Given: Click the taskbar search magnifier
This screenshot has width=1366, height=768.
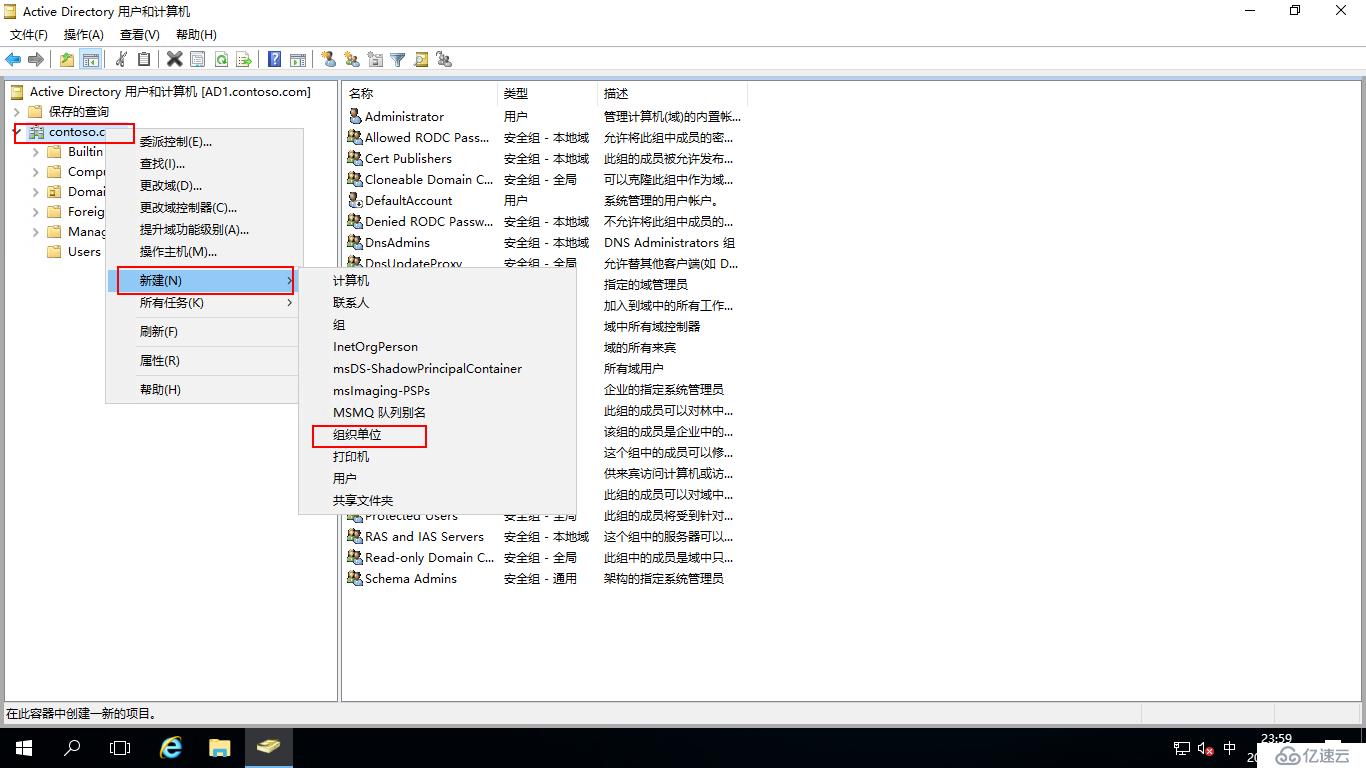Looking at the screenshot, I should pyautogui.click(x=72, y=747).
